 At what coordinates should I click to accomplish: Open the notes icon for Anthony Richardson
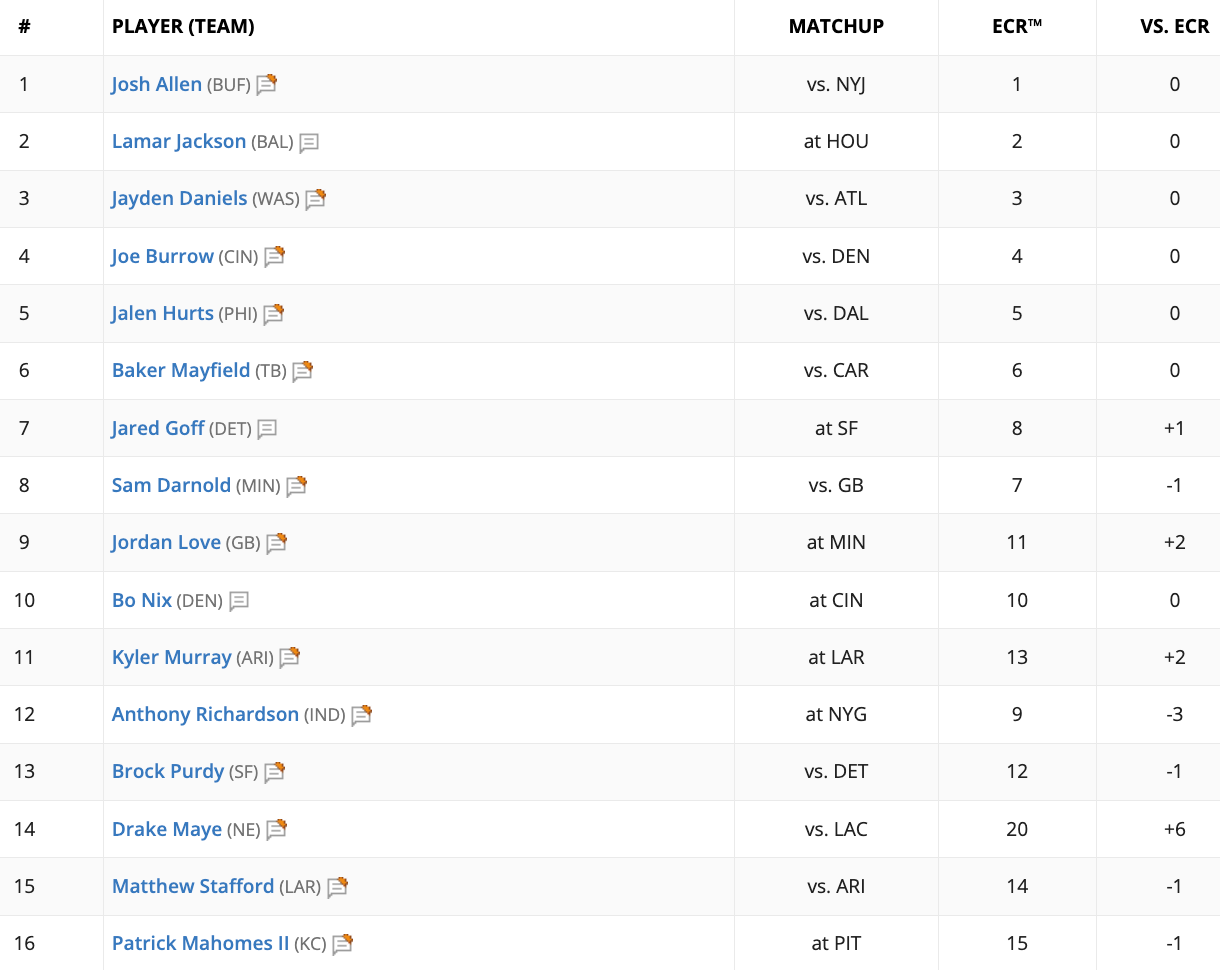pyautogui.click(x=361, y=715)
